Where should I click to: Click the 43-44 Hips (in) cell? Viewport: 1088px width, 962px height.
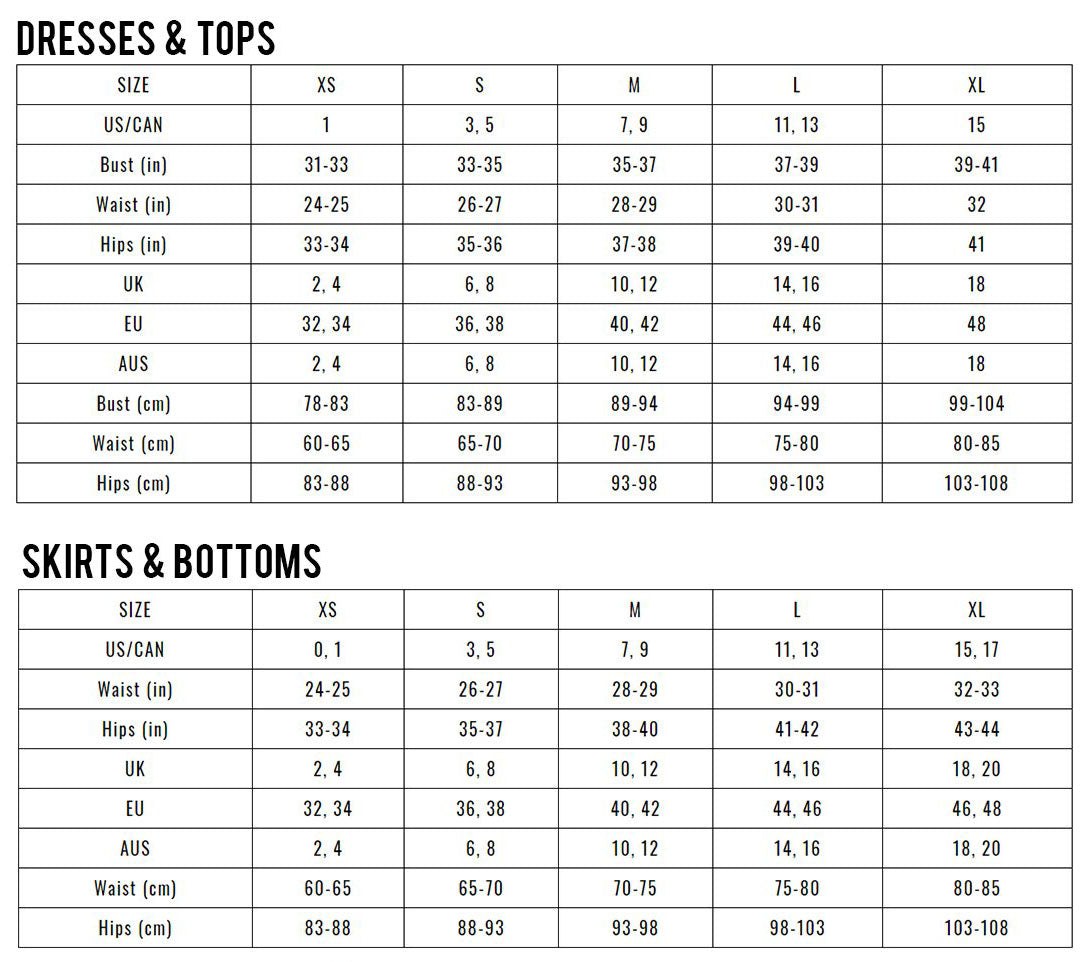tap(976, 729)
